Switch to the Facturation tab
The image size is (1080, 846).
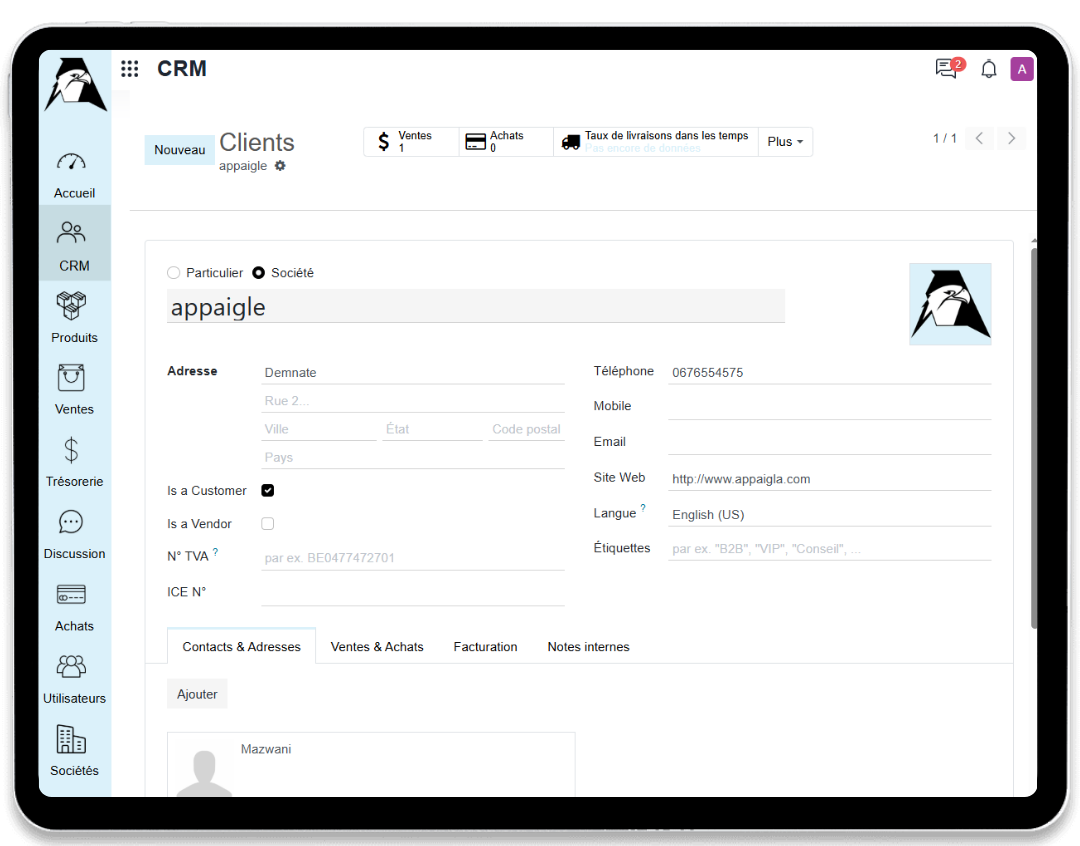pyautogui.click(x=485, y=647)
